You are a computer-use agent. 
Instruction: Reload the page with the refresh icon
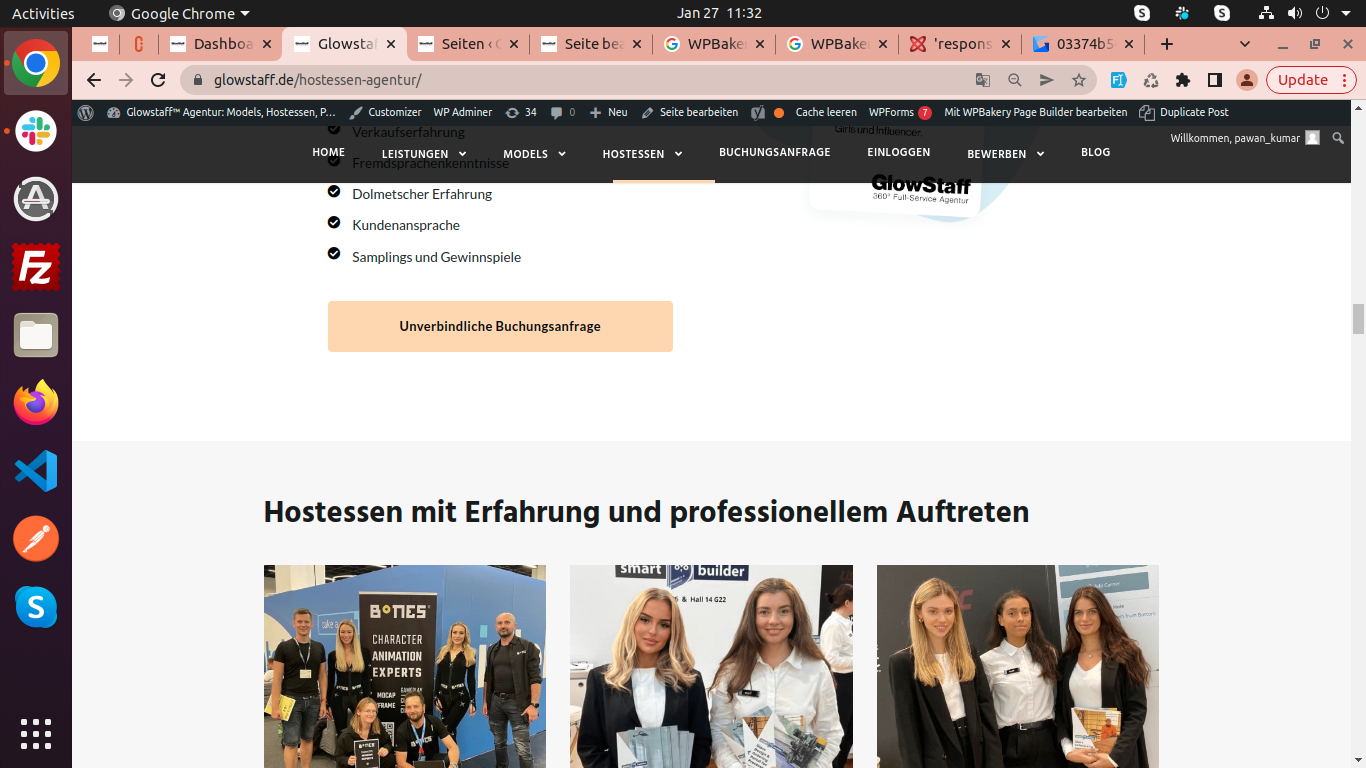(x=158, y=80)
